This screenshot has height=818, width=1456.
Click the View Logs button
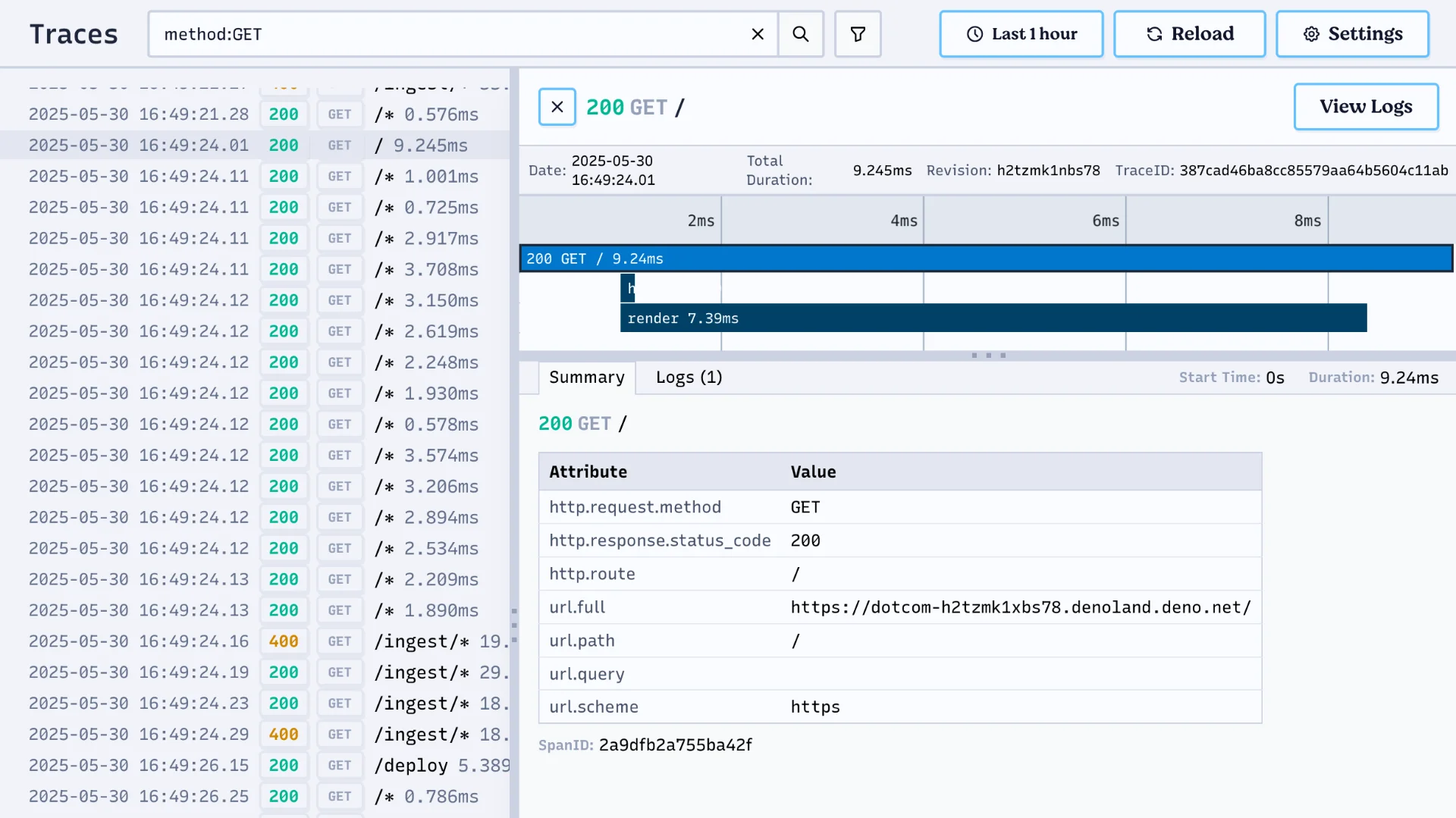[x=1365, y=106]
